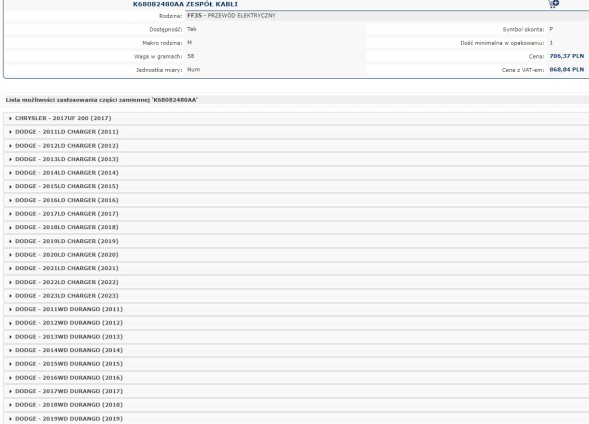Click the Dostępność value Tak
Image resolution: width=589 pixels, height=424 pixels.
coord(192,29)
